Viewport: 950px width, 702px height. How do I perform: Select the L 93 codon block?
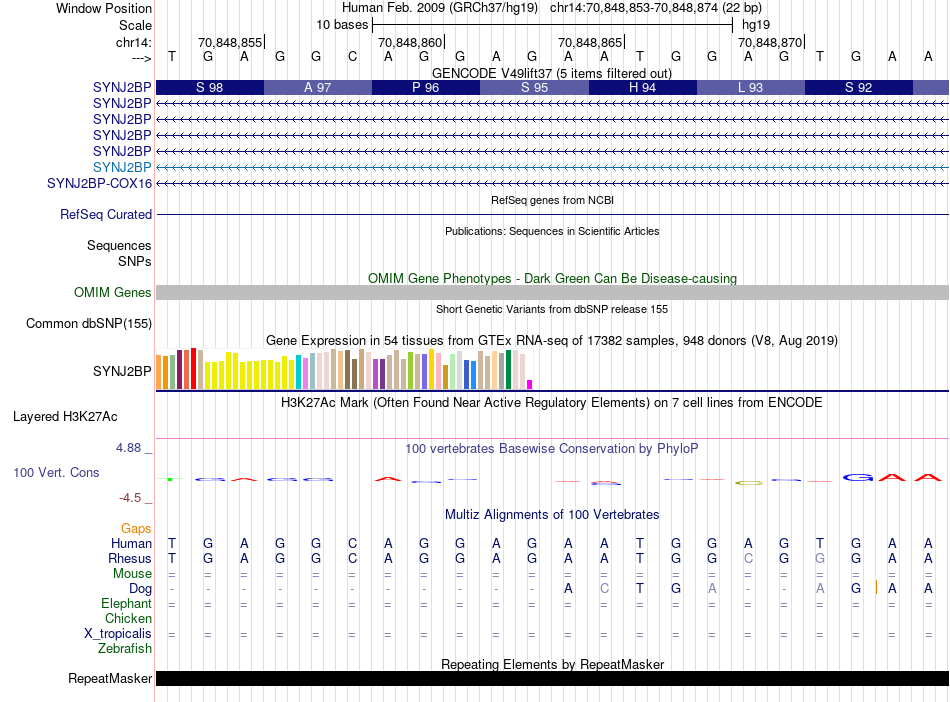[x=750, y=88]
